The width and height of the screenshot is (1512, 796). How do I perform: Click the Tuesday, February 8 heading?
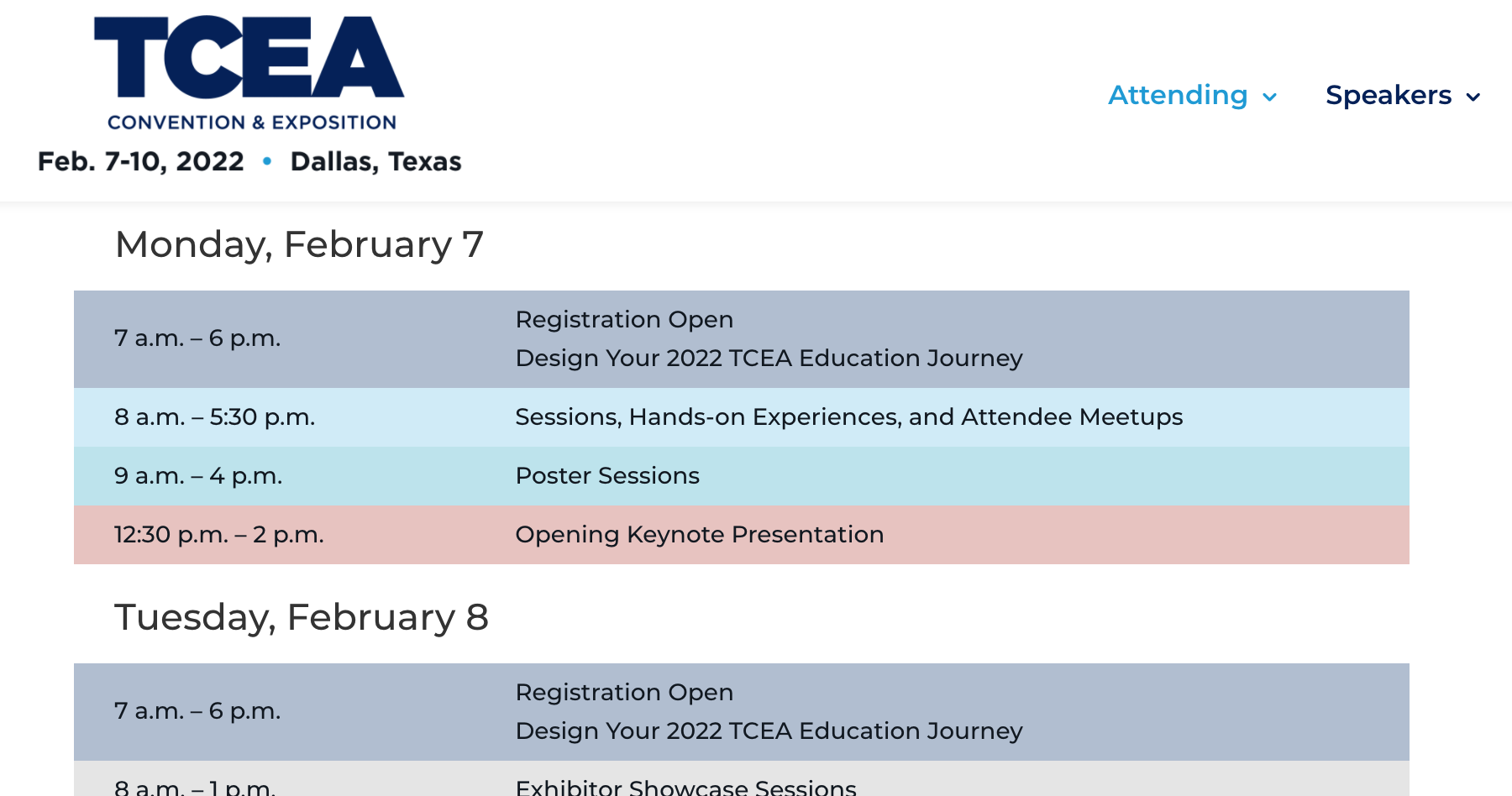point(302,617)
